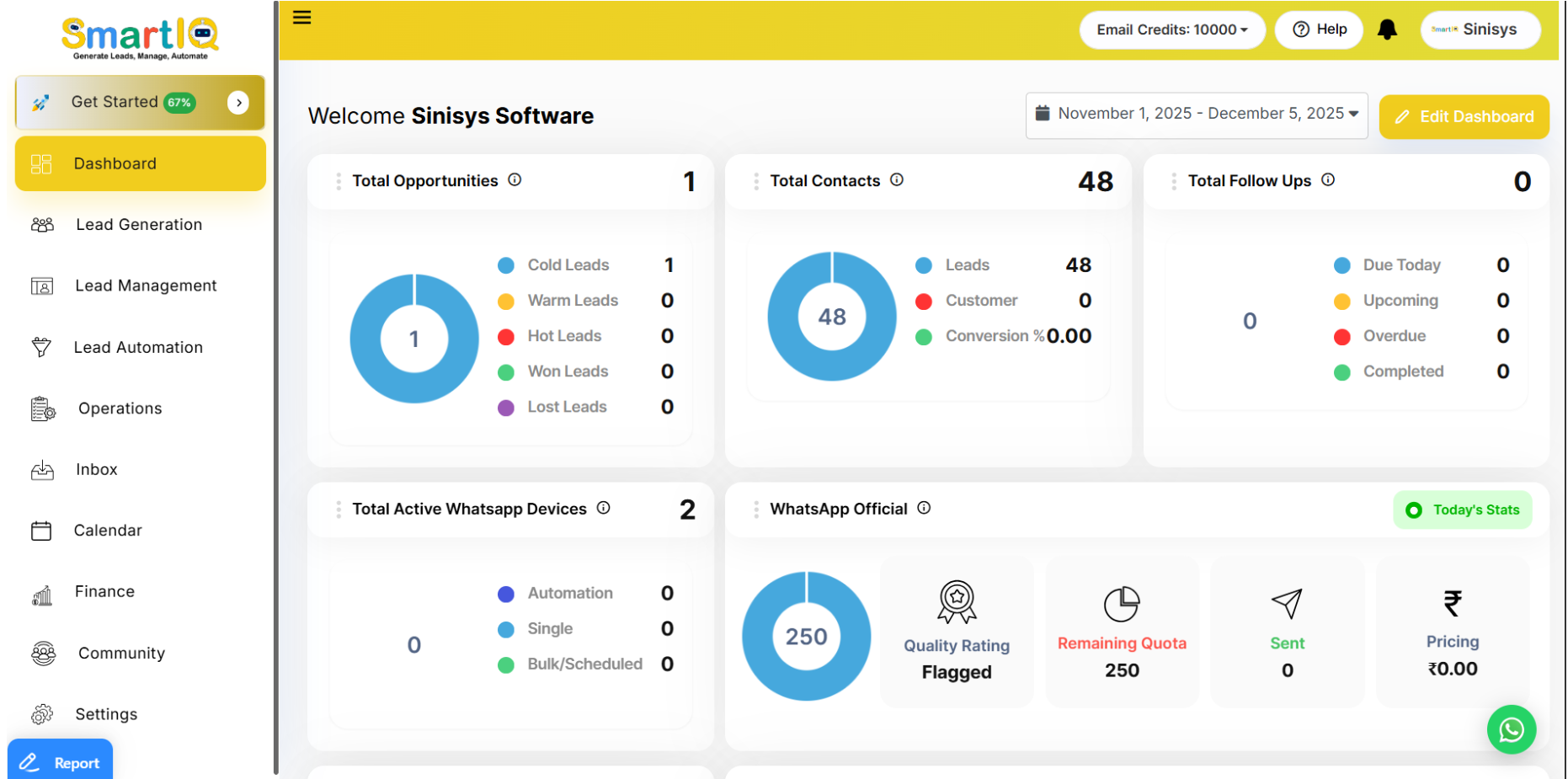Open the notifications bell
The height and width of the screenshot is (779, 1568).
[x=1387, y=30]
